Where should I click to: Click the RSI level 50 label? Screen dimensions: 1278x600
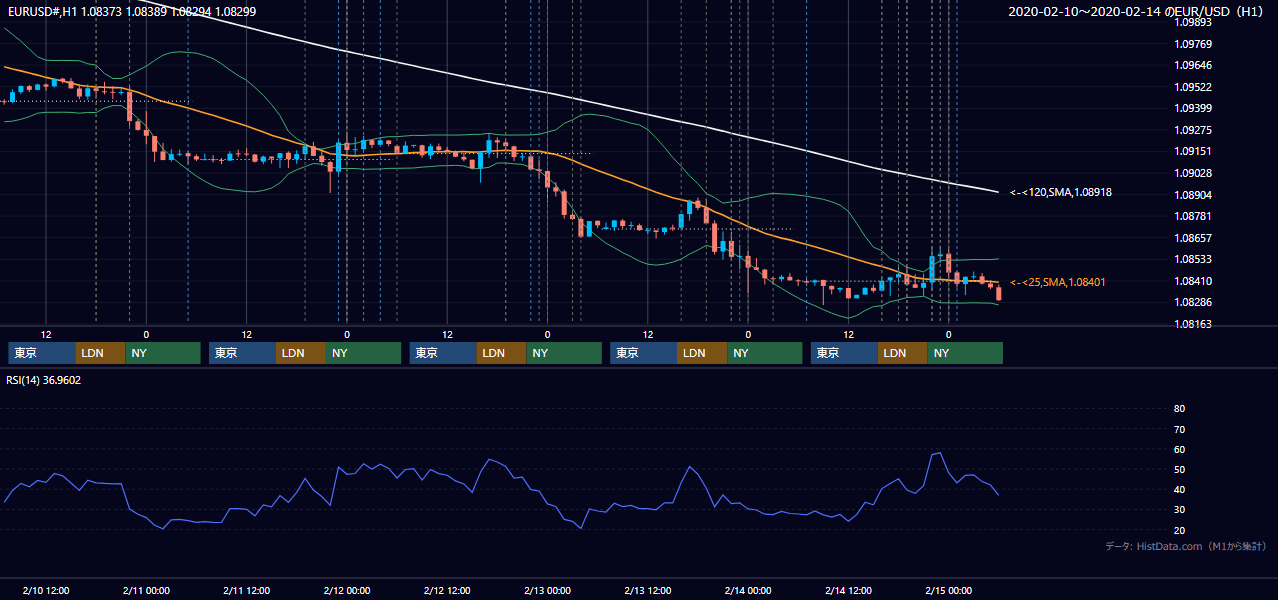click(x=1179, y=469)
